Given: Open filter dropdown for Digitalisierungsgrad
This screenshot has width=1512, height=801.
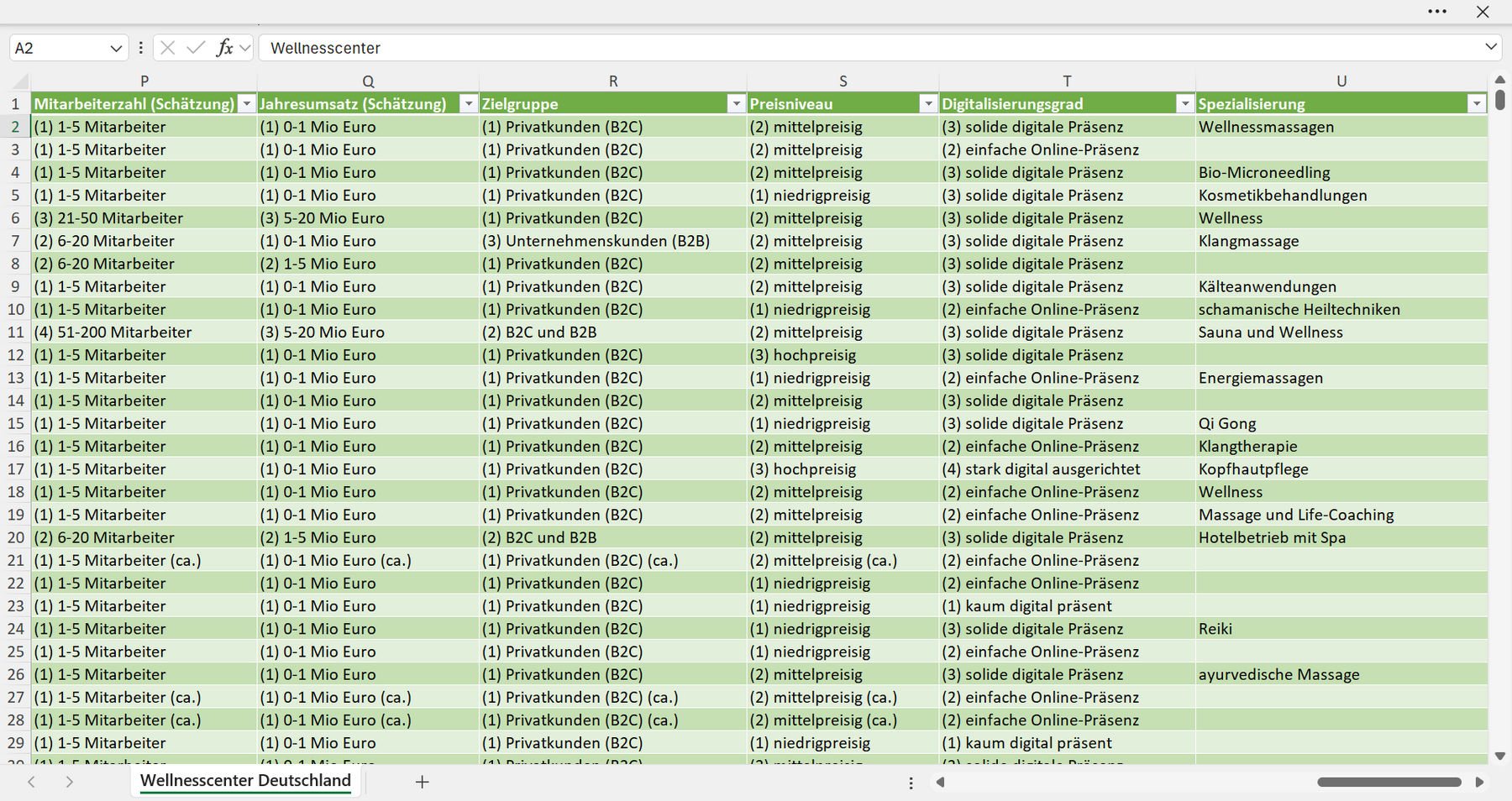Looking at the screenshot, I should [x=1184, y=104].
